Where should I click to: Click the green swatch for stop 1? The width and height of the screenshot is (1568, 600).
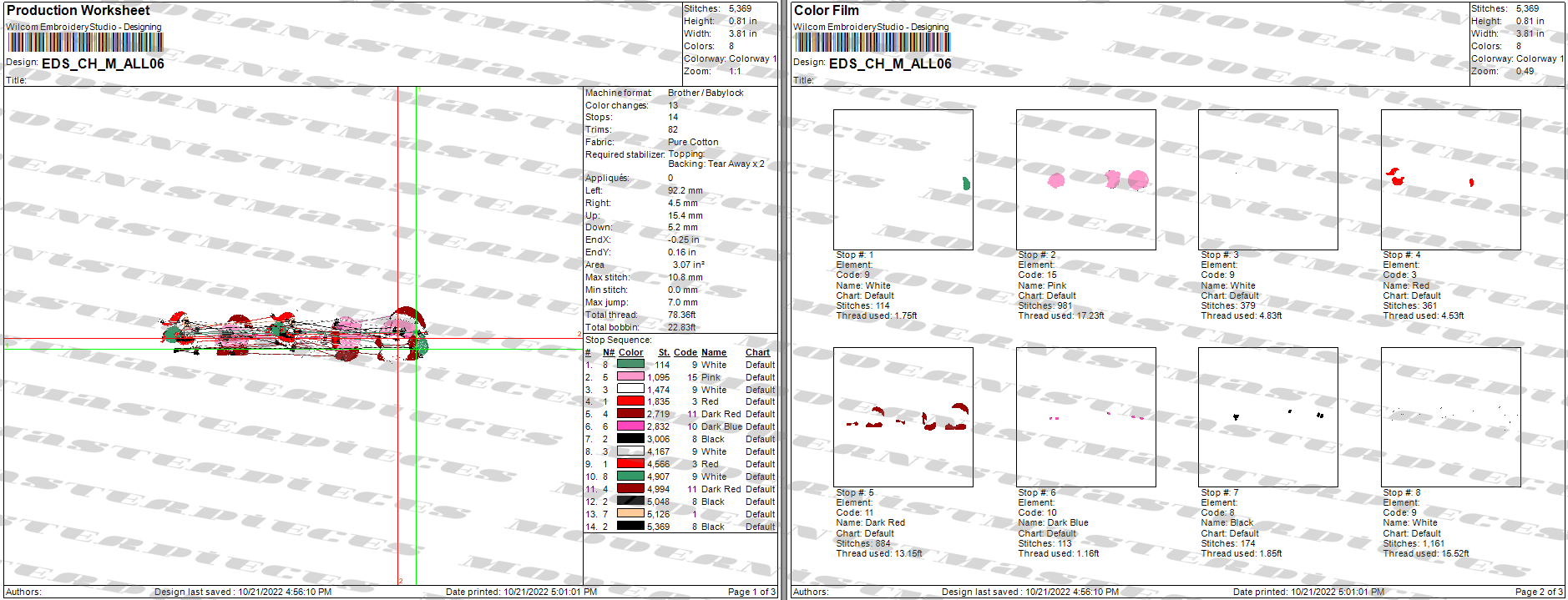630,365
